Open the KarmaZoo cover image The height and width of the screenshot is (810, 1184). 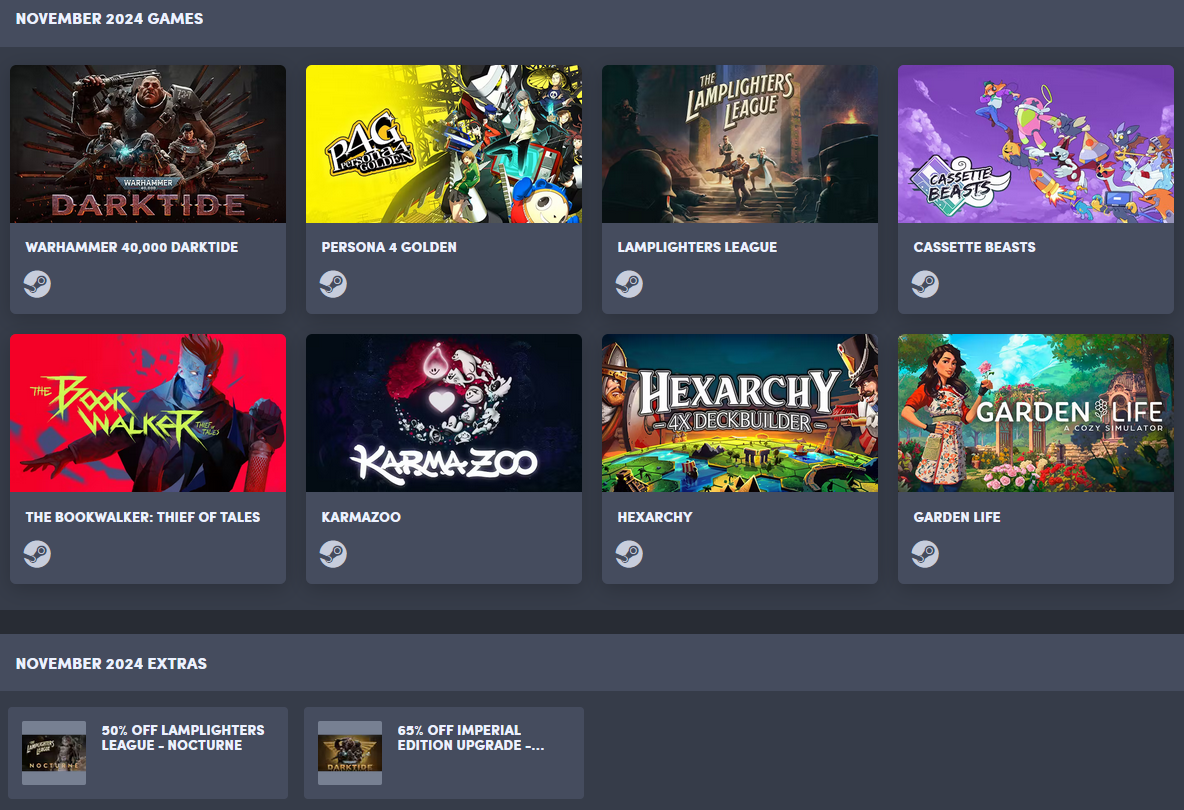pyautogui.click(x=444, y=413)
